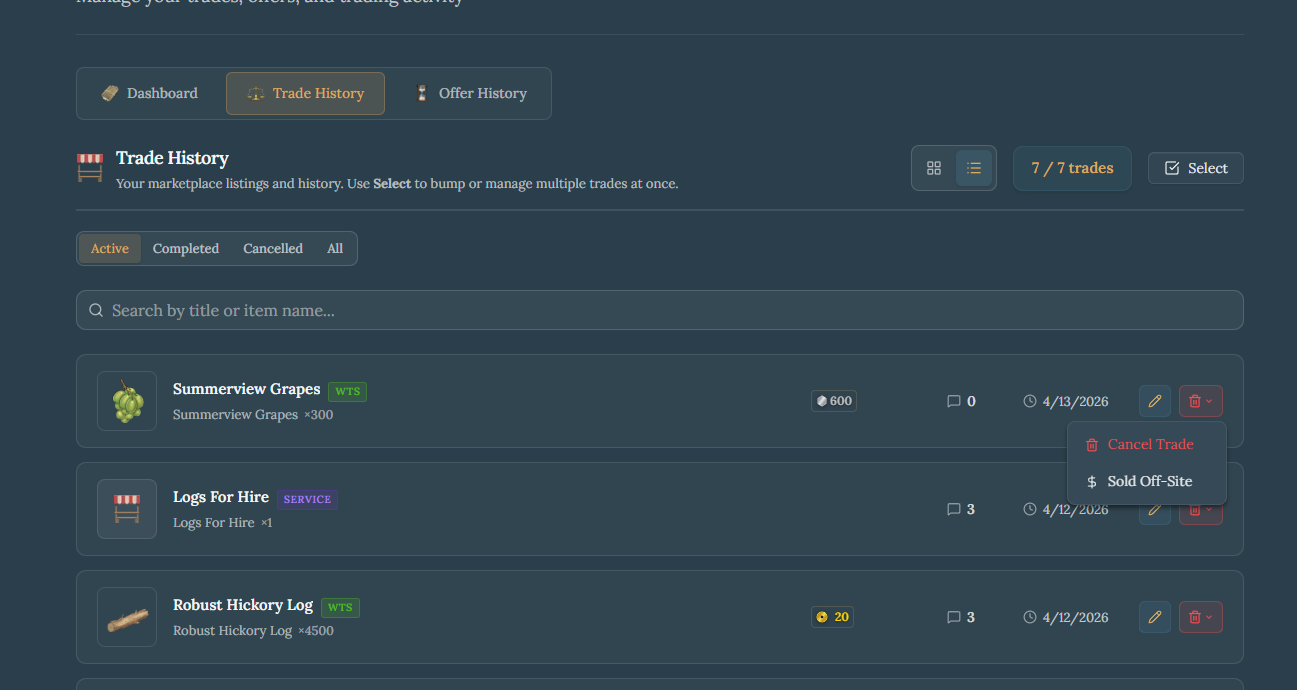Click the 7 / 7 trades counter
The width and height of the screenshot is (1297, 690).
(x=1072, y=168)
